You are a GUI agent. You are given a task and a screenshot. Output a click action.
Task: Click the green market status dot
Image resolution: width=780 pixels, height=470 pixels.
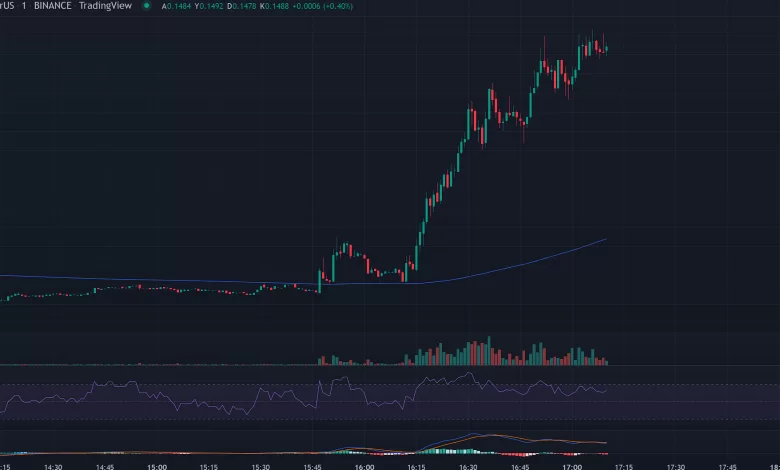[147, 5]
